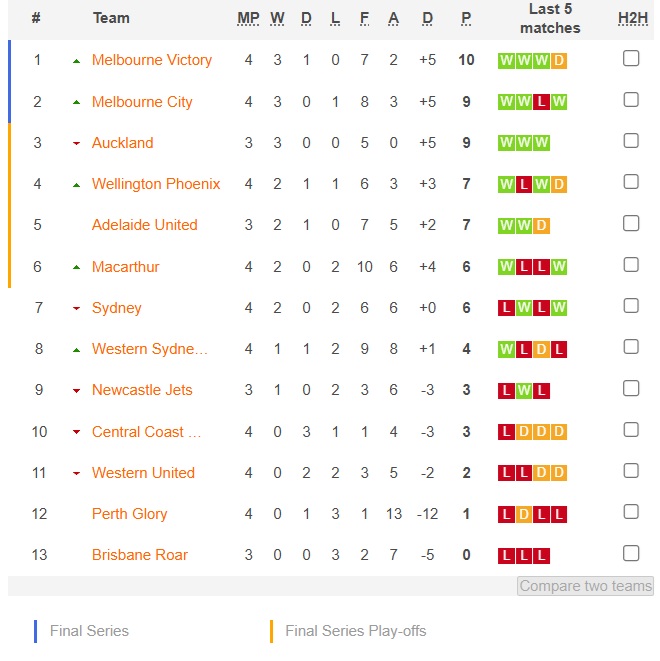Click the draw icon in Adelaide United's form
This screenshot has height=661, width=660.
(x=541, y=226)
